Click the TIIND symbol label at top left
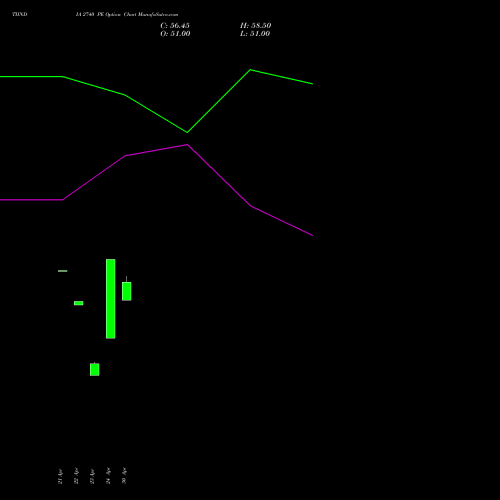This screenshot has height=500, width=500. click(20, 14)
